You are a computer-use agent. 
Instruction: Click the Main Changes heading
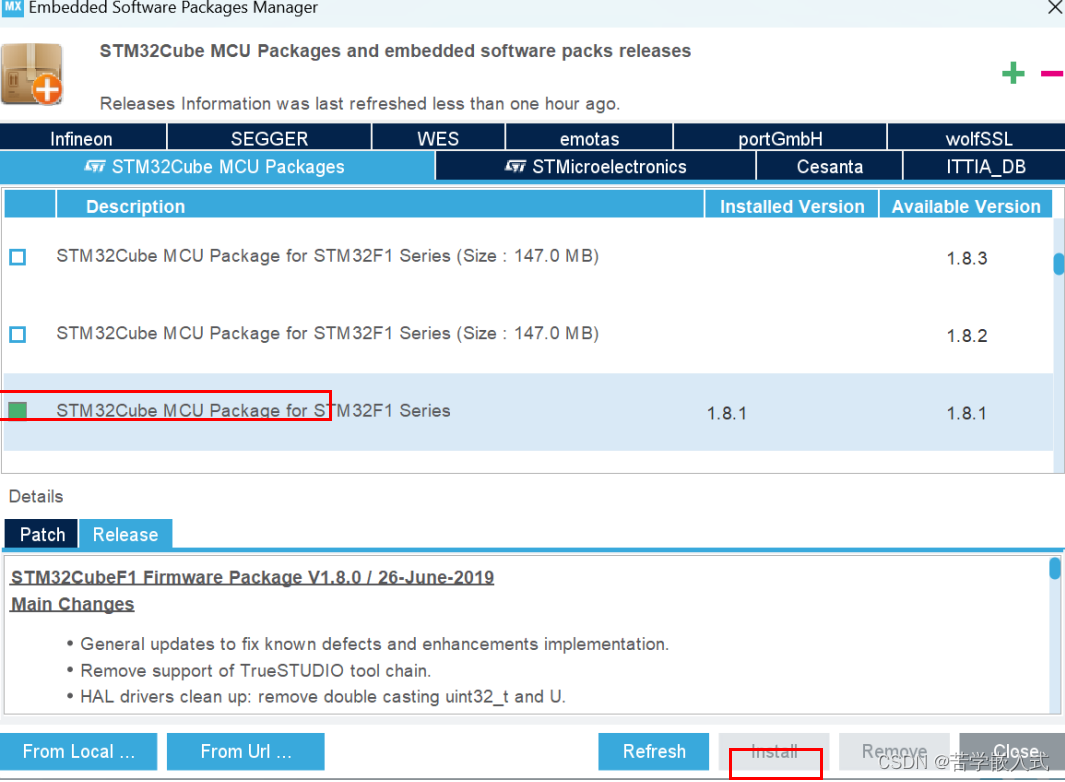tap(72, 604)
